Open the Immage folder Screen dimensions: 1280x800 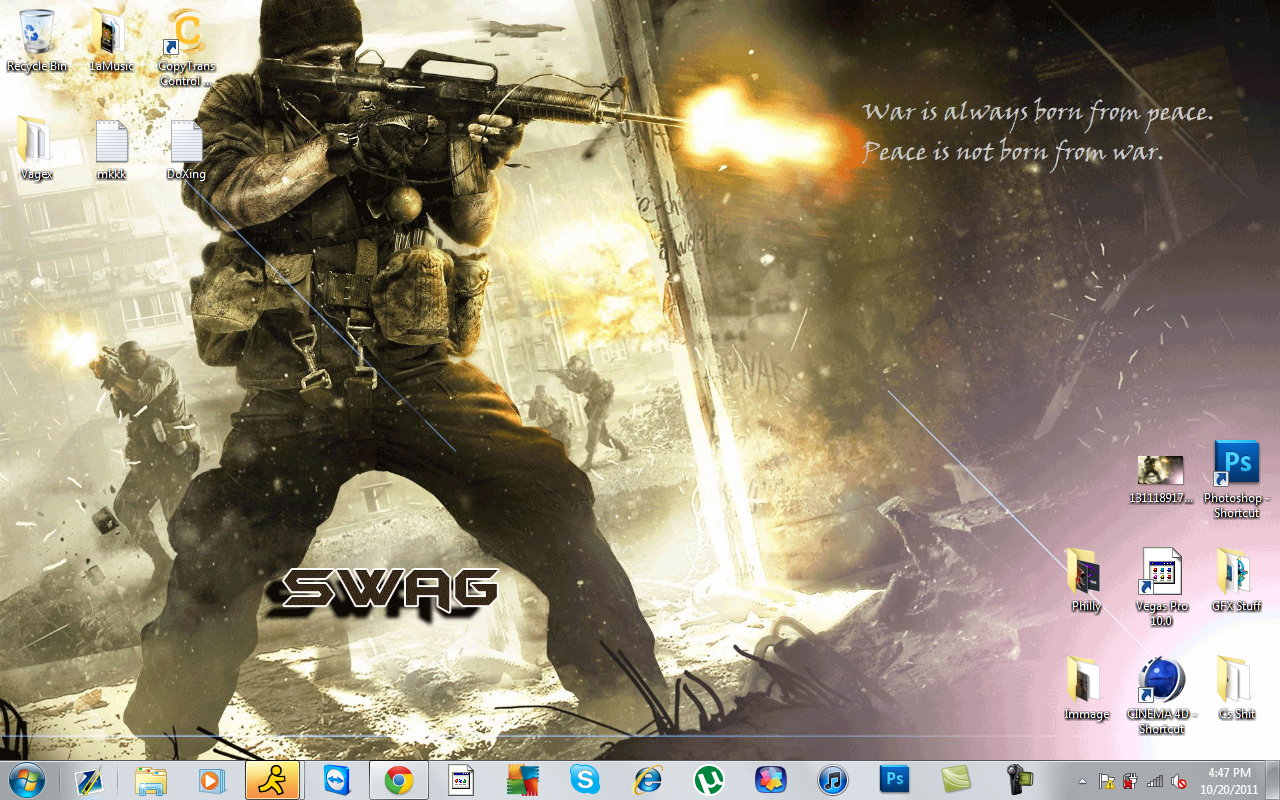pos(1086,688)
